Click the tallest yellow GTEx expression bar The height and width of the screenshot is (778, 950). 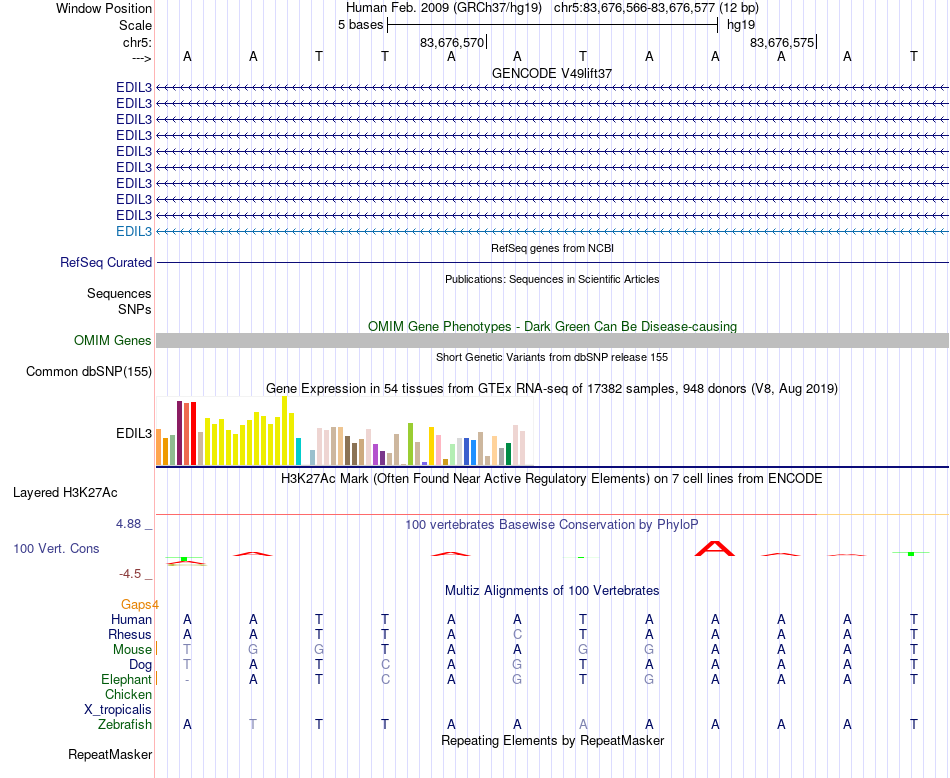coord(285,431)
